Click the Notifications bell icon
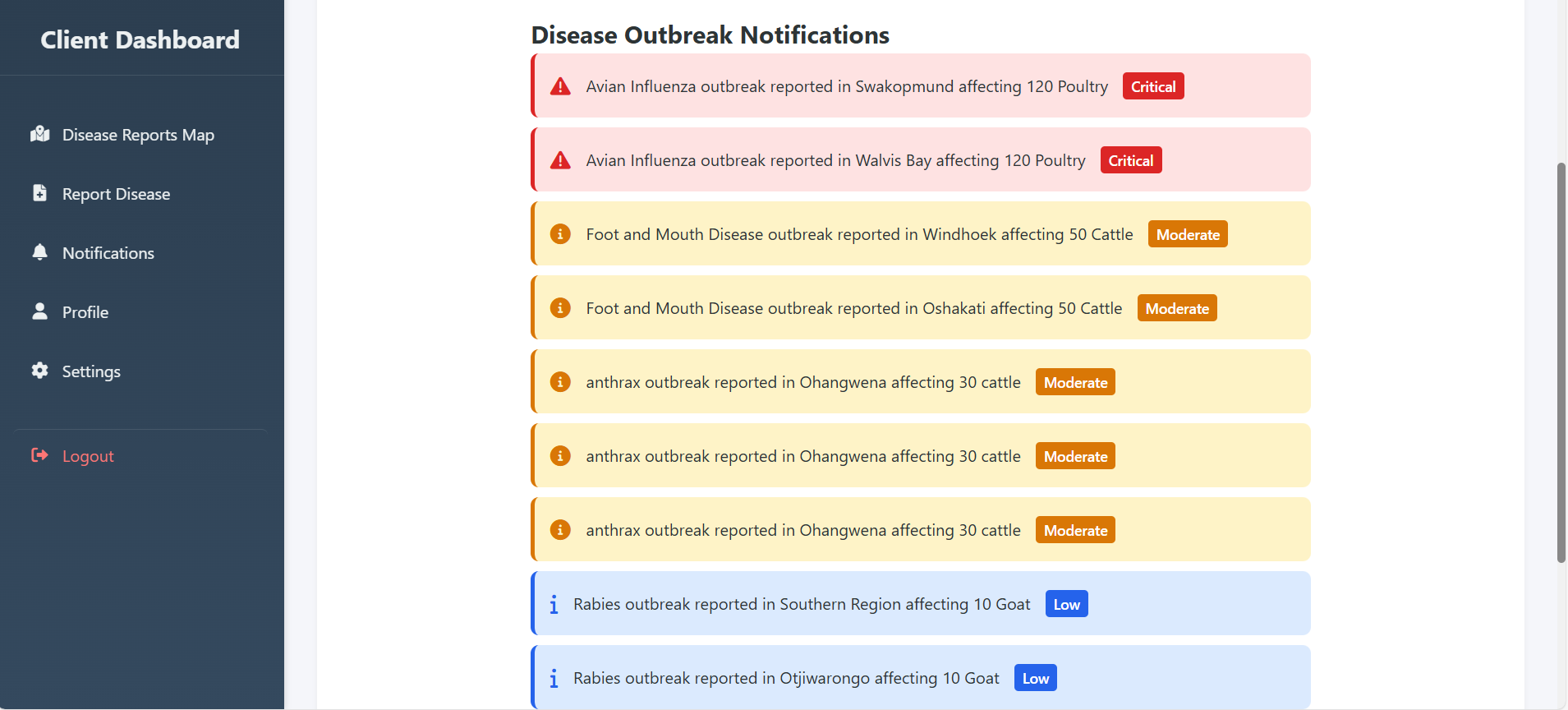The image size is (1568, 710). [x=39, y=252]
